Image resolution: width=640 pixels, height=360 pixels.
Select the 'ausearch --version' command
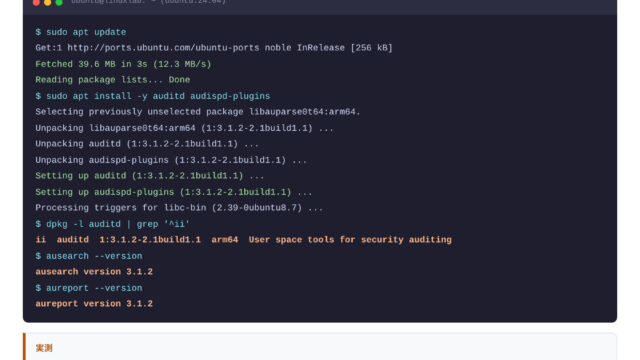tap(89, 256)
